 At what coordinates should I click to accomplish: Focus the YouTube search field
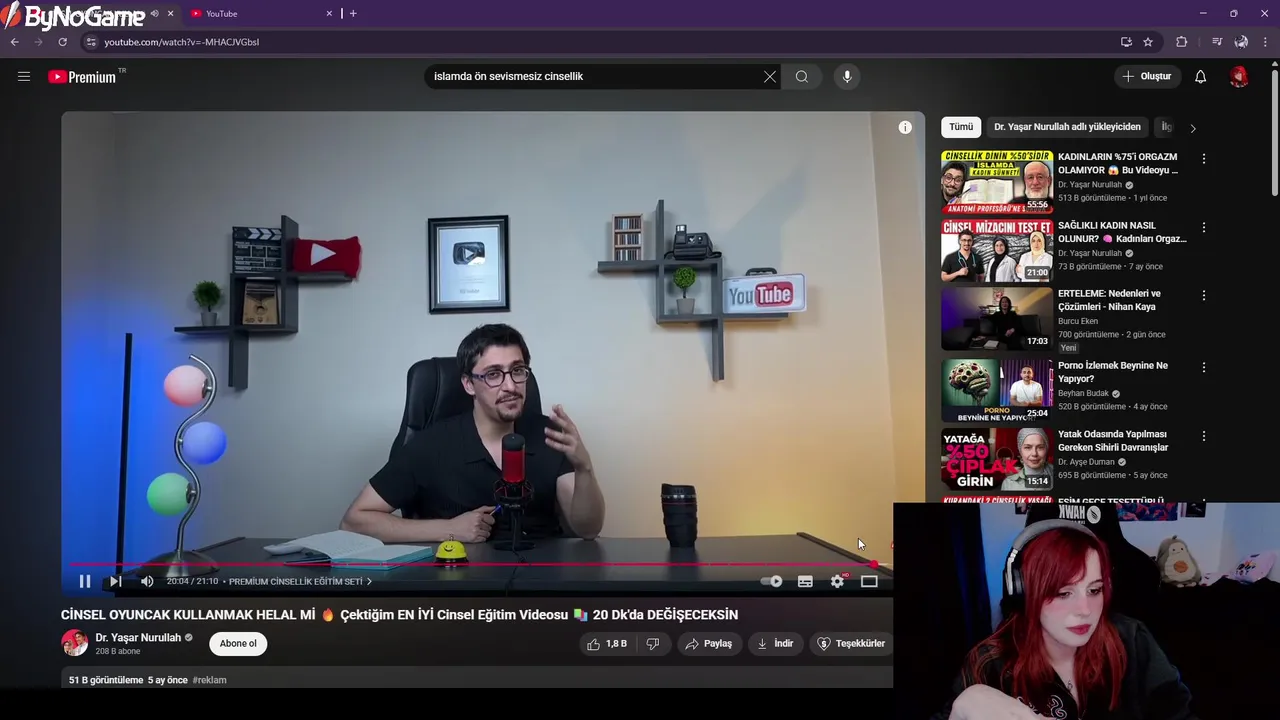point(595,76)
